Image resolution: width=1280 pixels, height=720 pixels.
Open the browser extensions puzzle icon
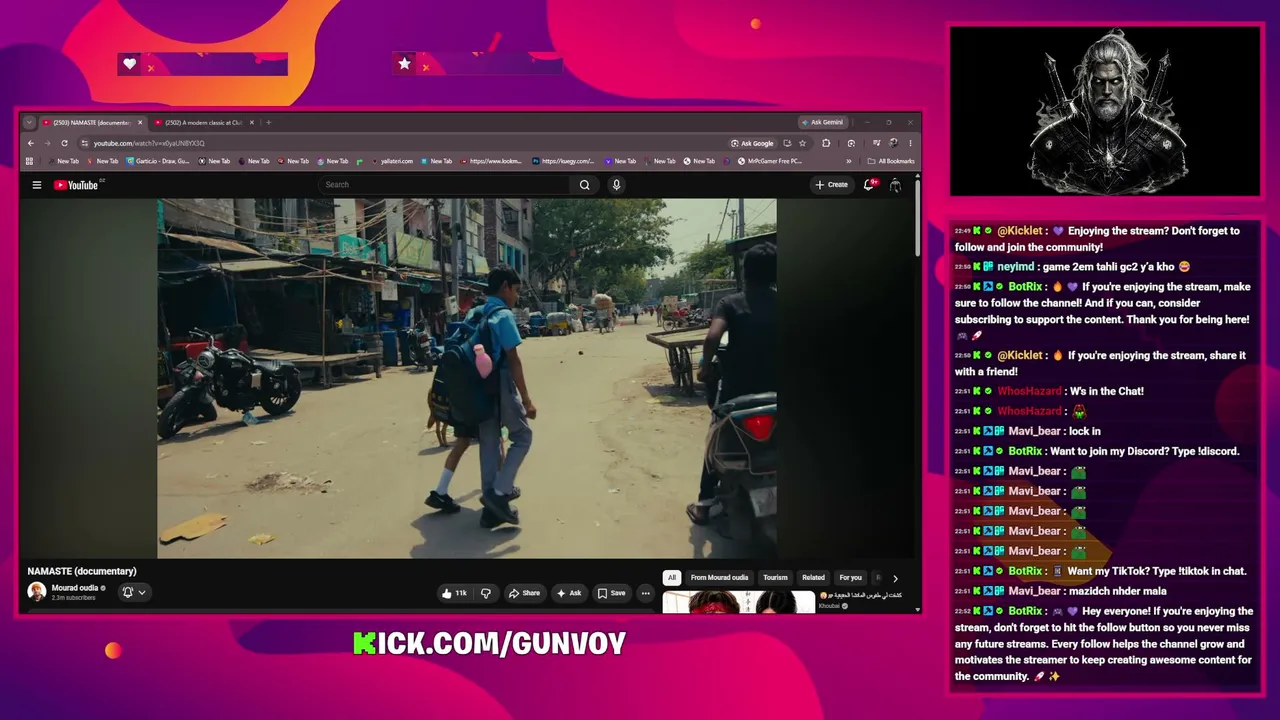(x=826, y=143)
